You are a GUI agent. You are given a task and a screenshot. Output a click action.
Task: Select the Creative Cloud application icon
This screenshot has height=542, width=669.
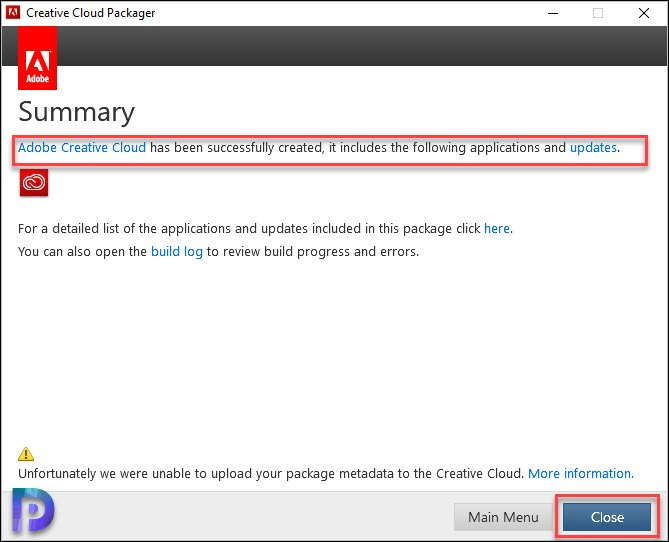tap(34, 183)
